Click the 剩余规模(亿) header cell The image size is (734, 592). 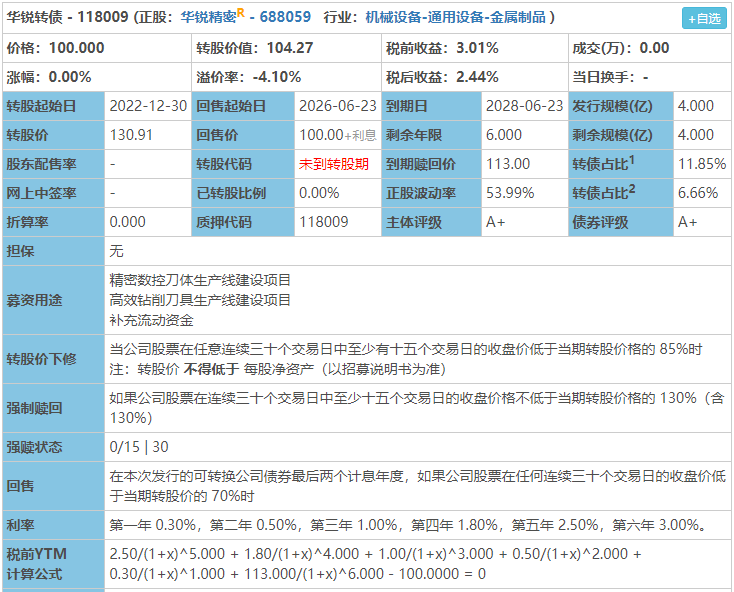point(621,135)
